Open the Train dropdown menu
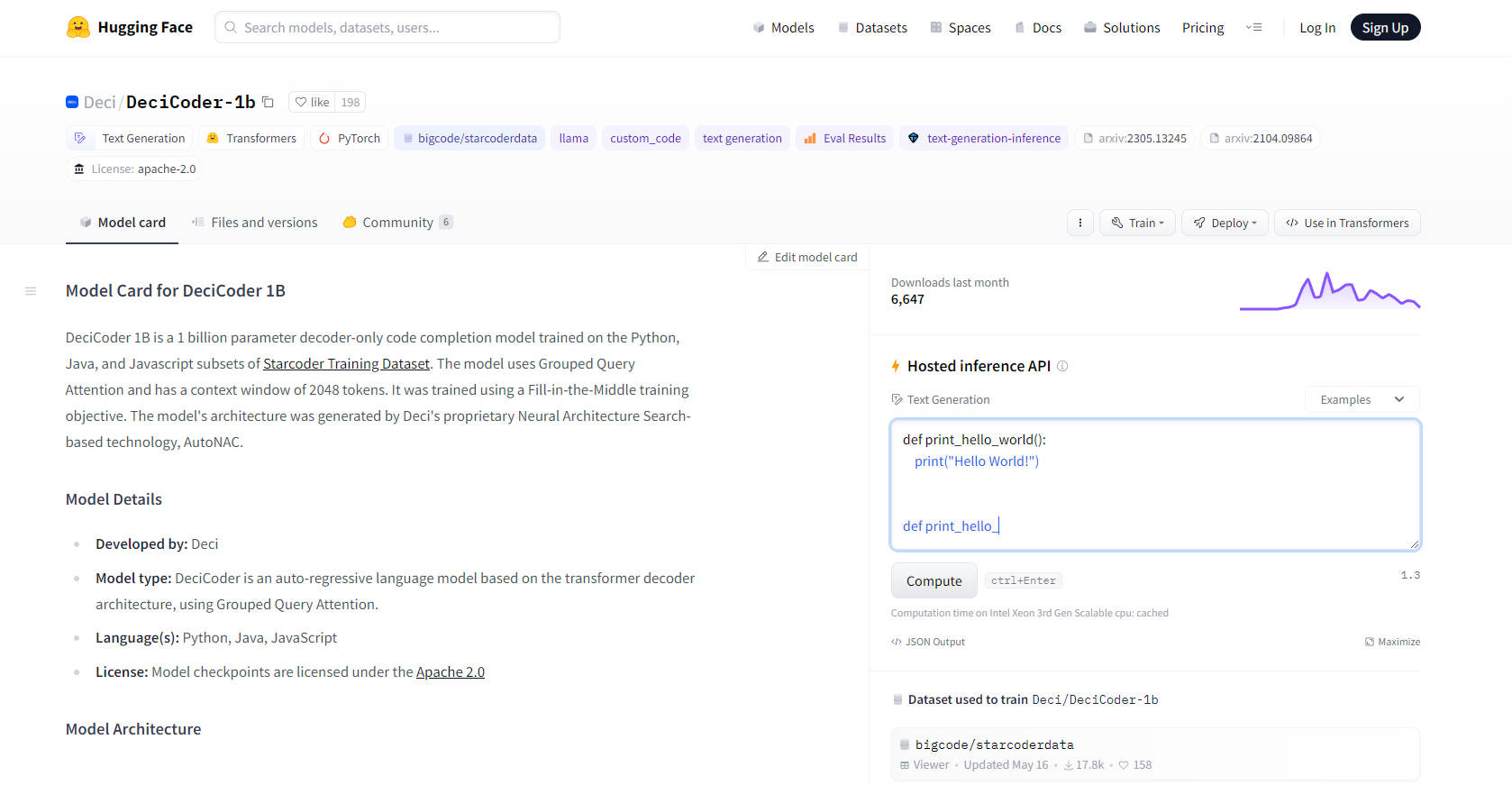The width and height of the screenshot is (1512, 785). [x=1137, y=223]
